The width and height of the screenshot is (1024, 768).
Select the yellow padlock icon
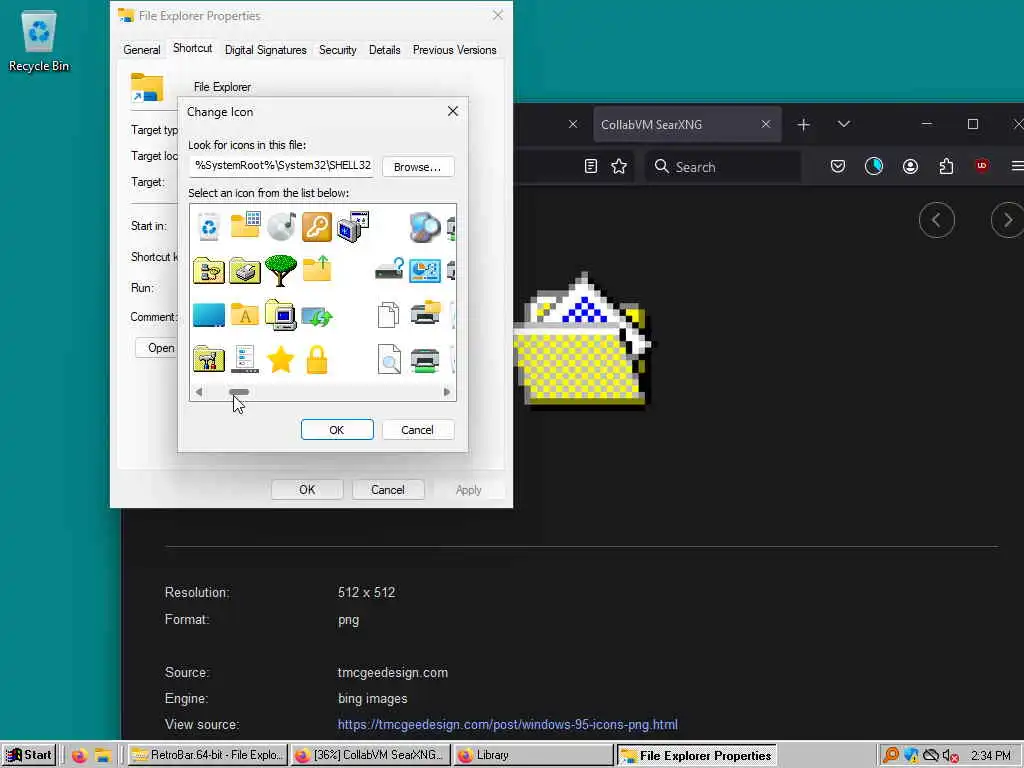(317, 360)
